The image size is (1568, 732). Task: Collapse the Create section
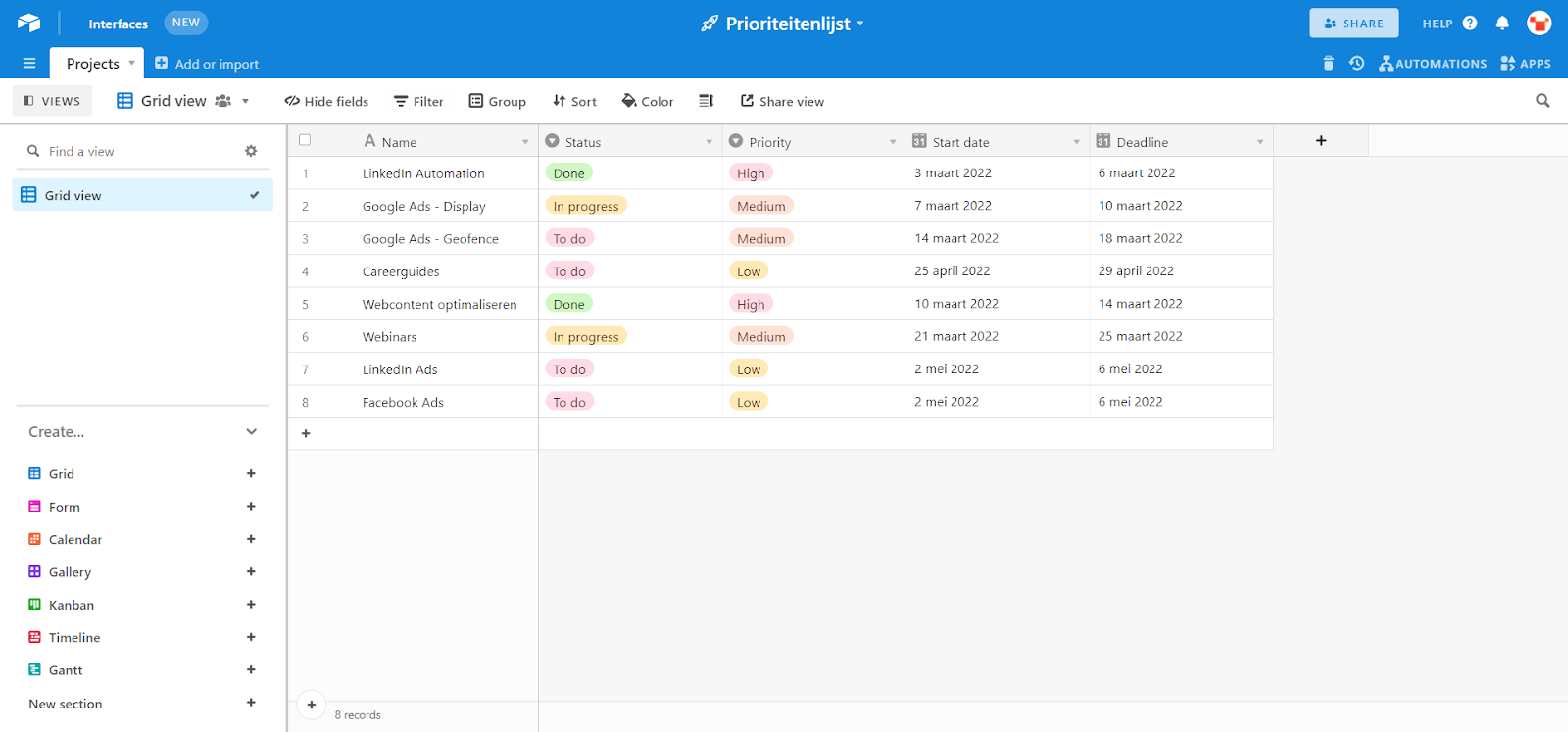[x=252, y=431]
